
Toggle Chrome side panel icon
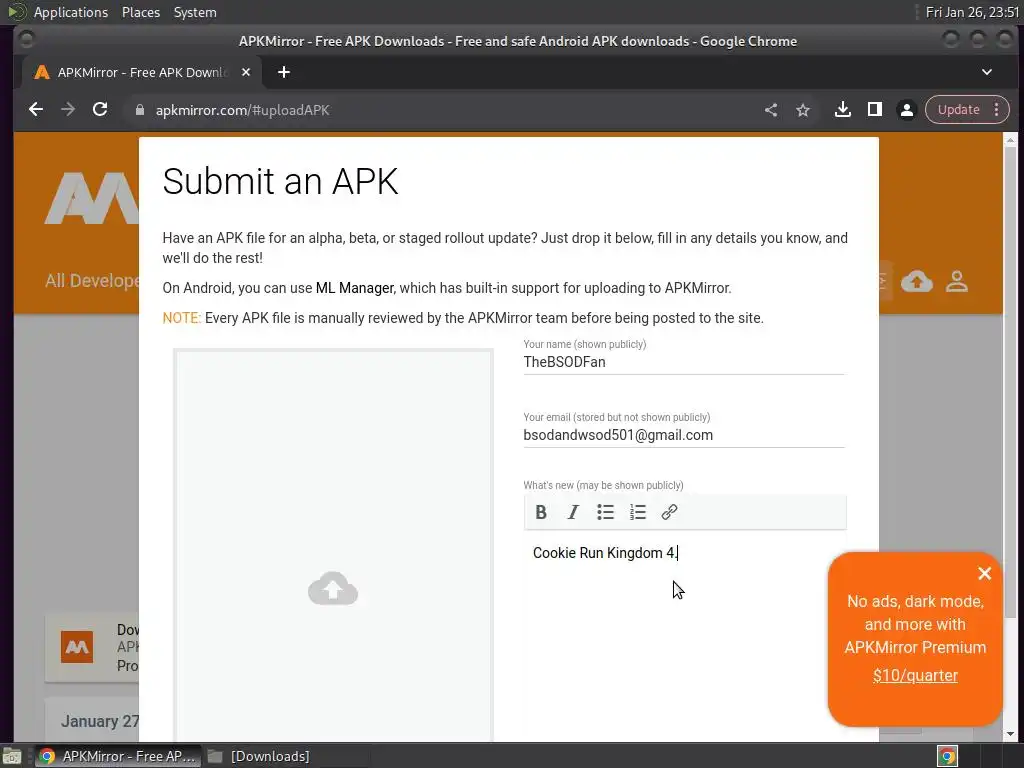coord(874,110)
